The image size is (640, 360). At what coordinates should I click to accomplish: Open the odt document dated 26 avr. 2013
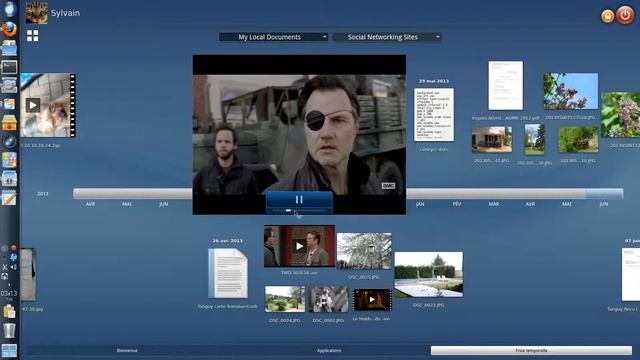[228, 273]
